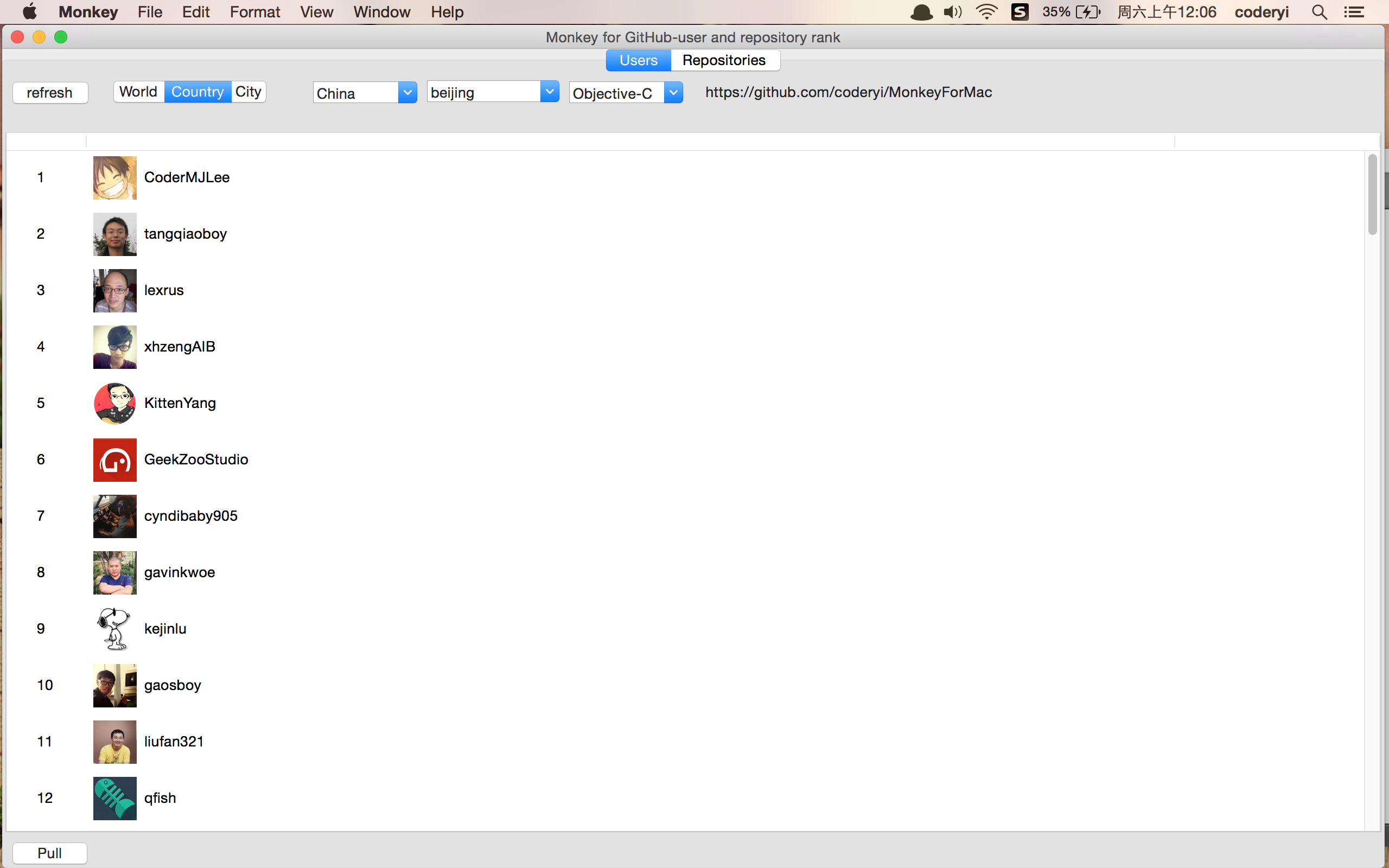
Task: Click the Pull button
Action: coord(50,853)
